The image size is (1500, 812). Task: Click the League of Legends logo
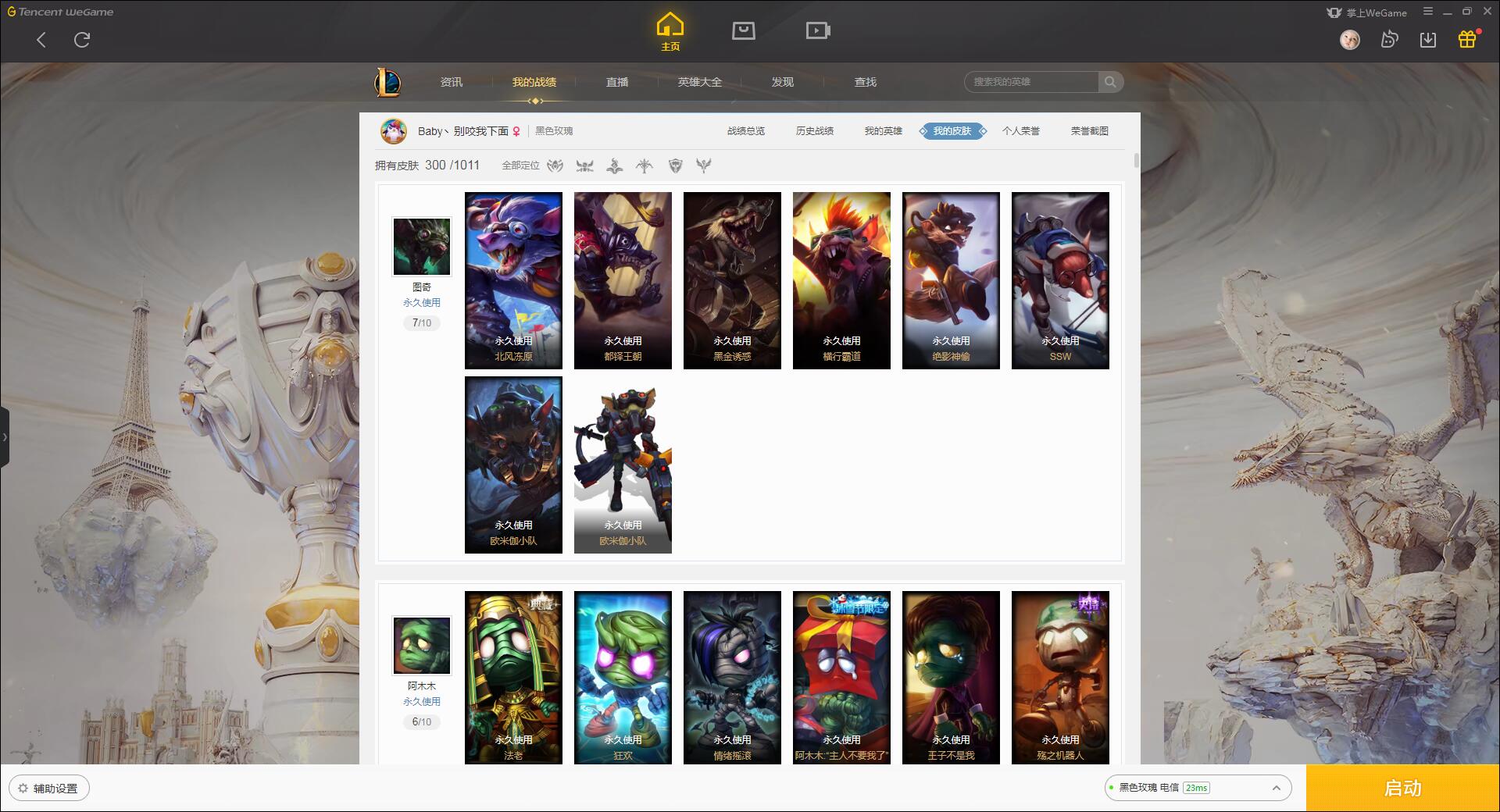[387, 82]
